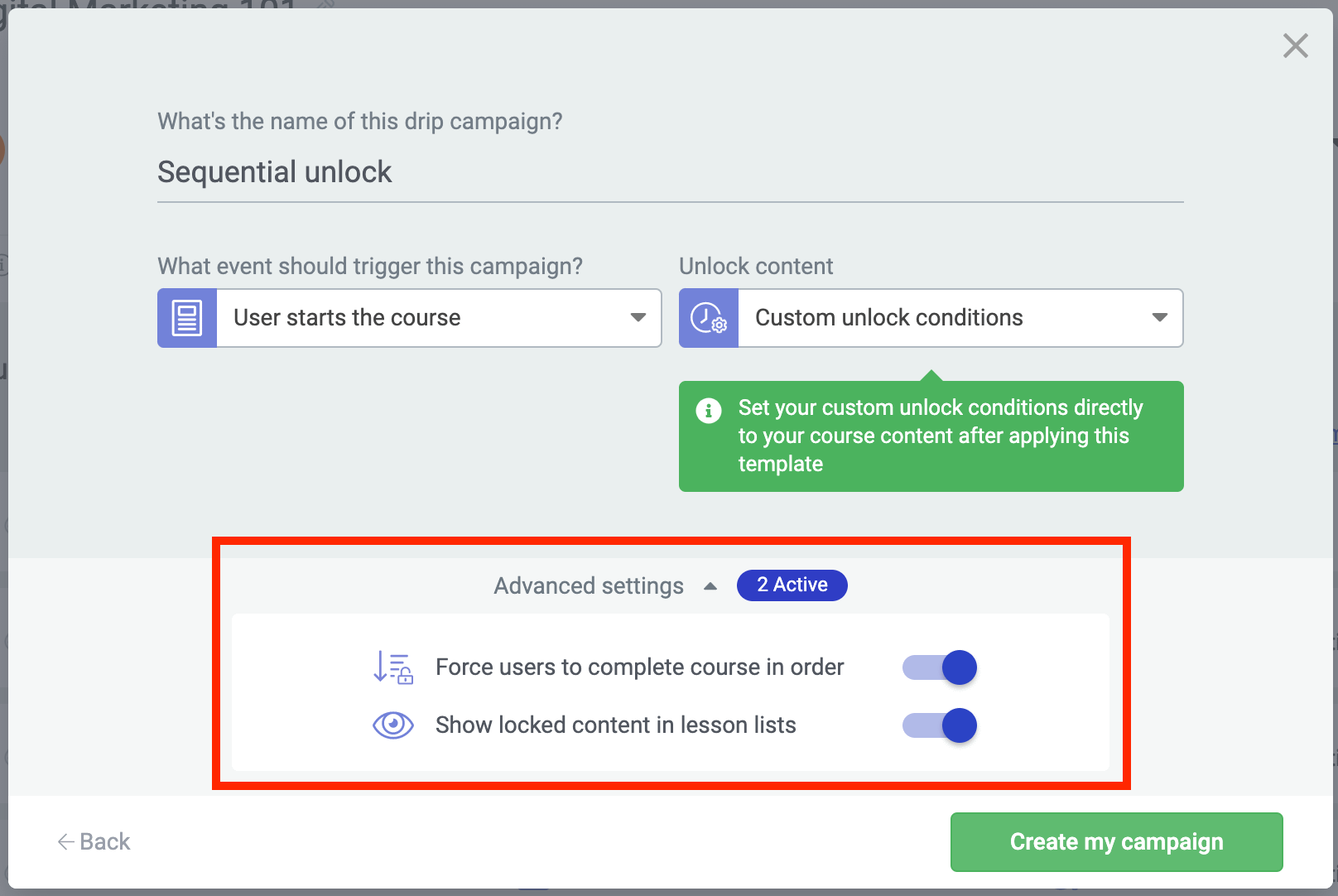Open the dropdown arrow for Custom unlock conditions
The height and width of the screenshot is (896, 1338).
click(x=1159, y=318)
